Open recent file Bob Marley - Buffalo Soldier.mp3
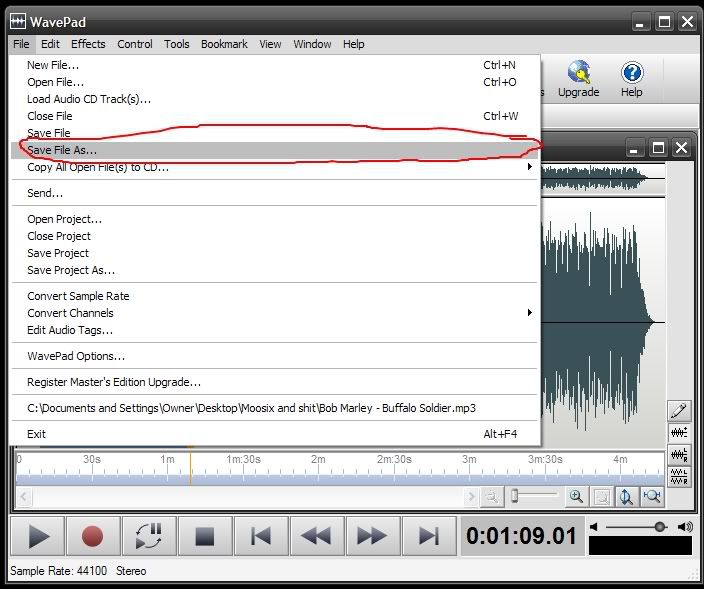 tap(274, 408)
